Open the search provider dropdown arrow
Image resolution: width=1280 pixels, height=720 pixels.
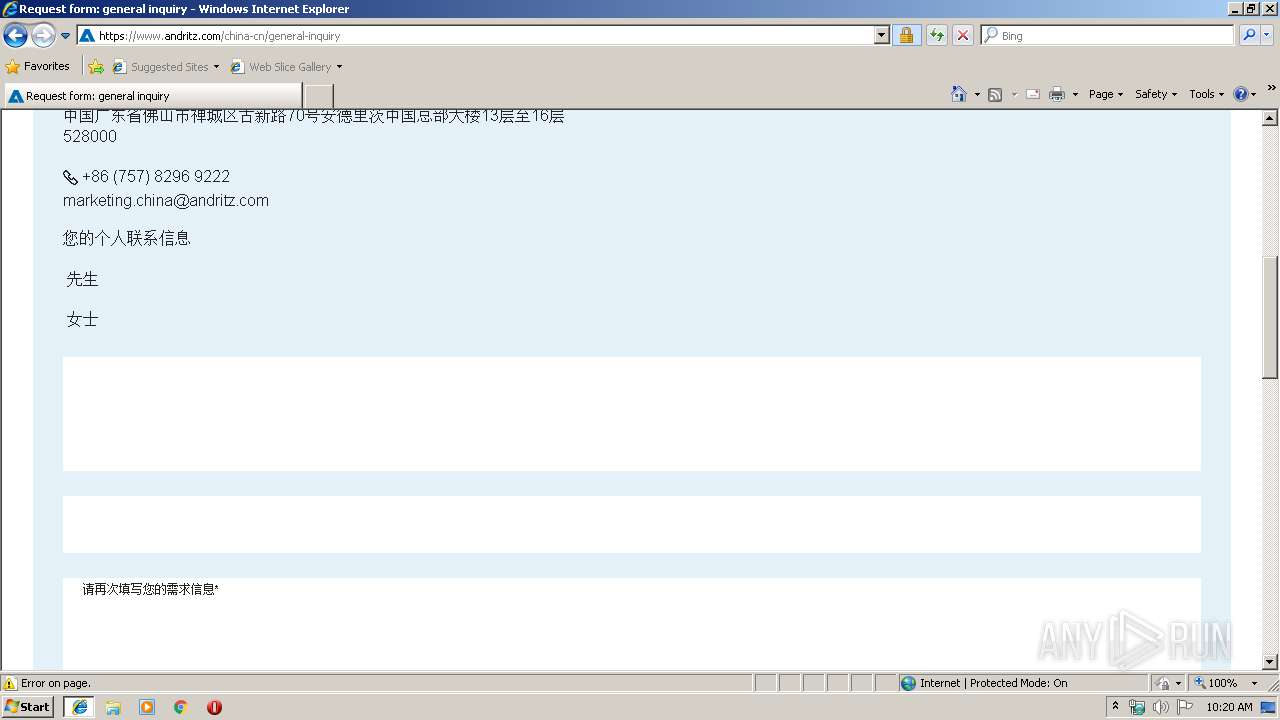1267,35
